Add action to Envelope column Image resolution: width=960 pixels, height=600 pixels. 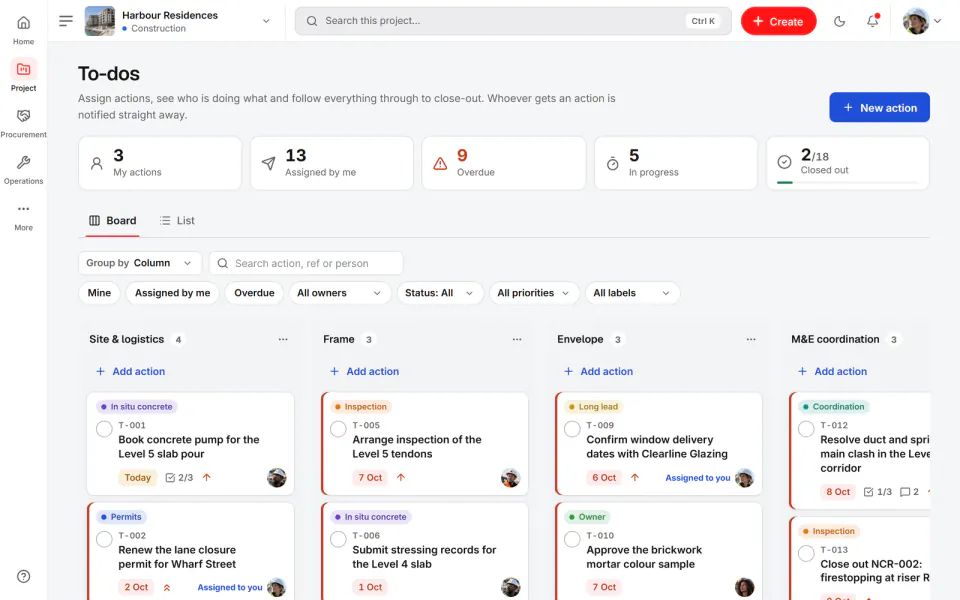[598, 371]
